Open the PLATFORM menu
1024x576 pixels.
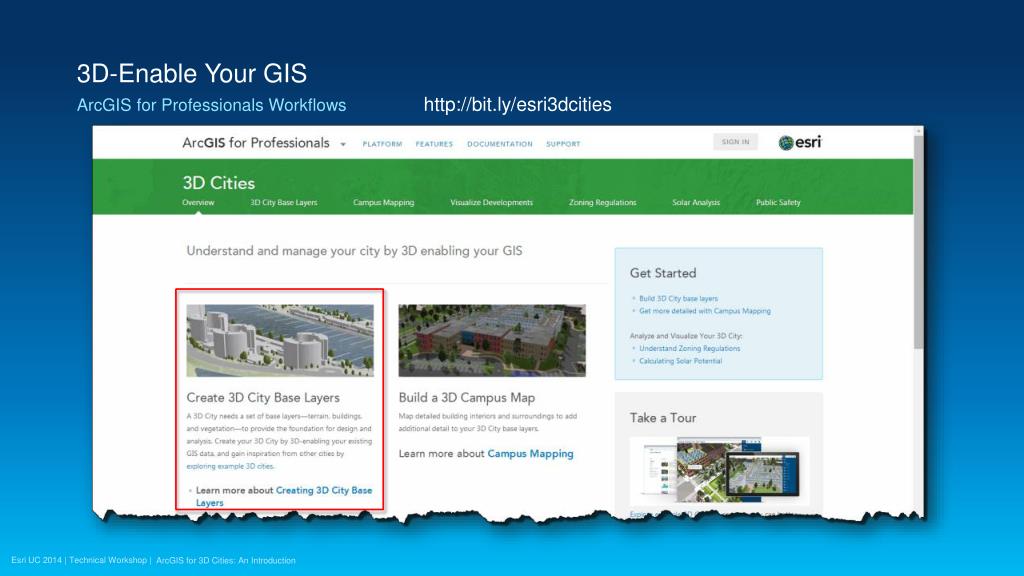tap(383, 144)
